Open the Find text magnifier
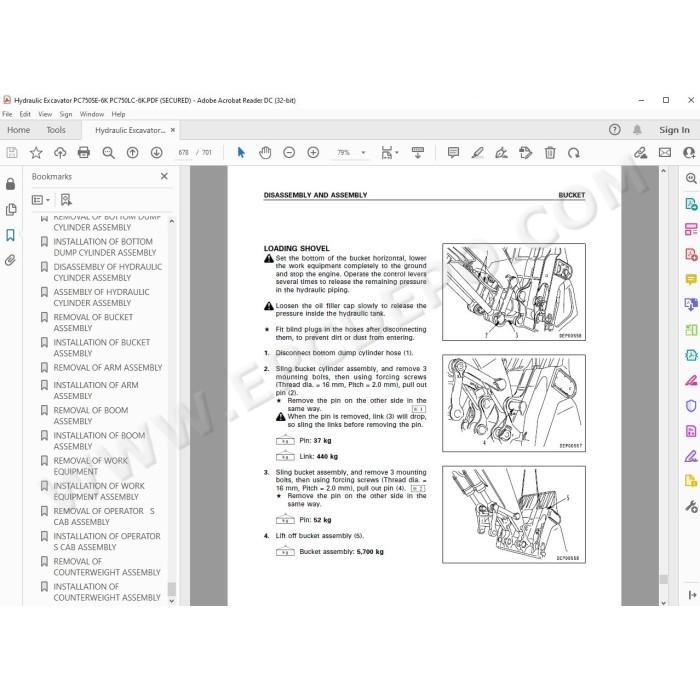Screen dimensions: 700x700 point(108,153)
